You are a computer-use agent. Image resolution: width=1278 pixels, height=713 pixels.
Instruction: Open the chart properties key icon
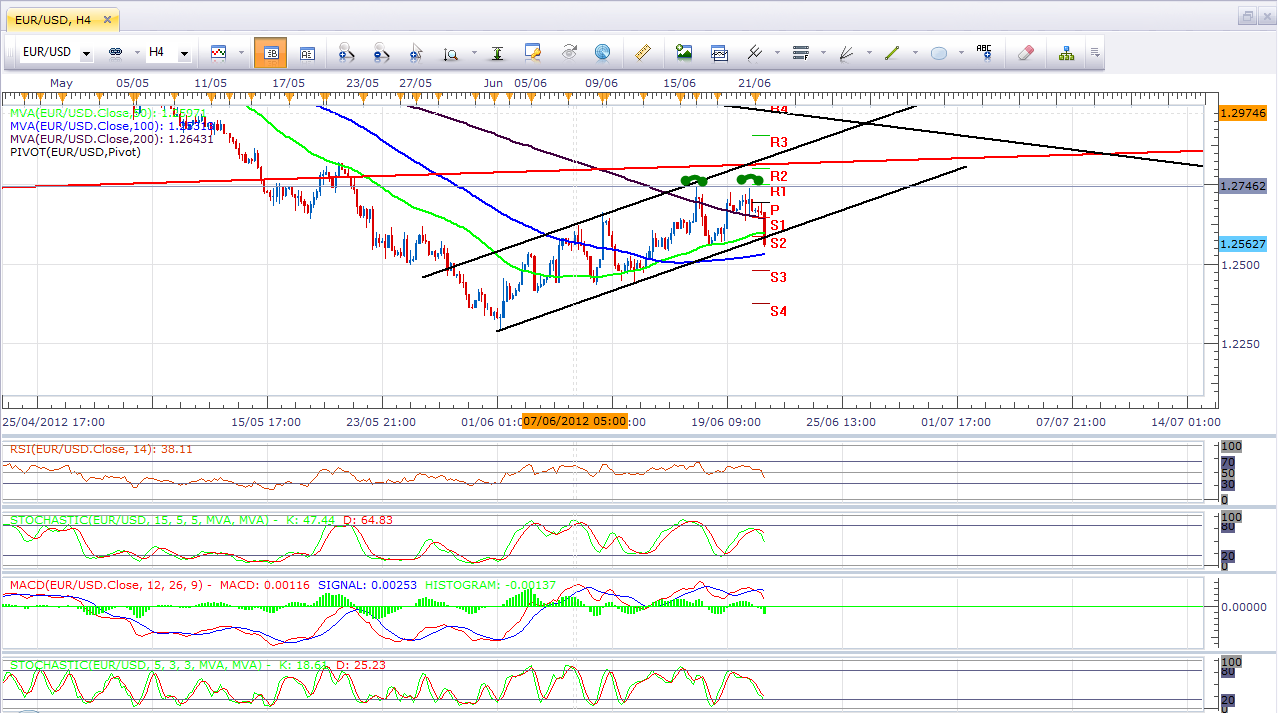[533, 52]
